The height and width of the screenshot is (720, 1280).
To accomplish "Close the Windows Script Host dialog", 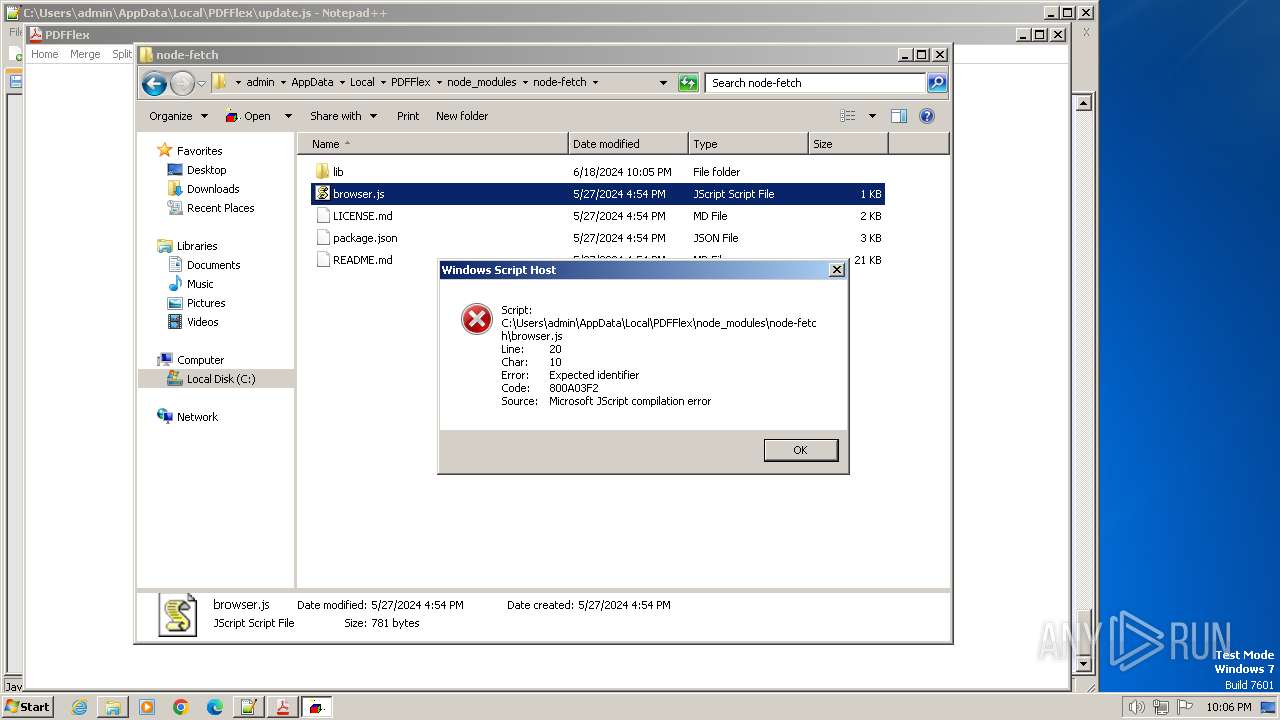I will (837, 270).
